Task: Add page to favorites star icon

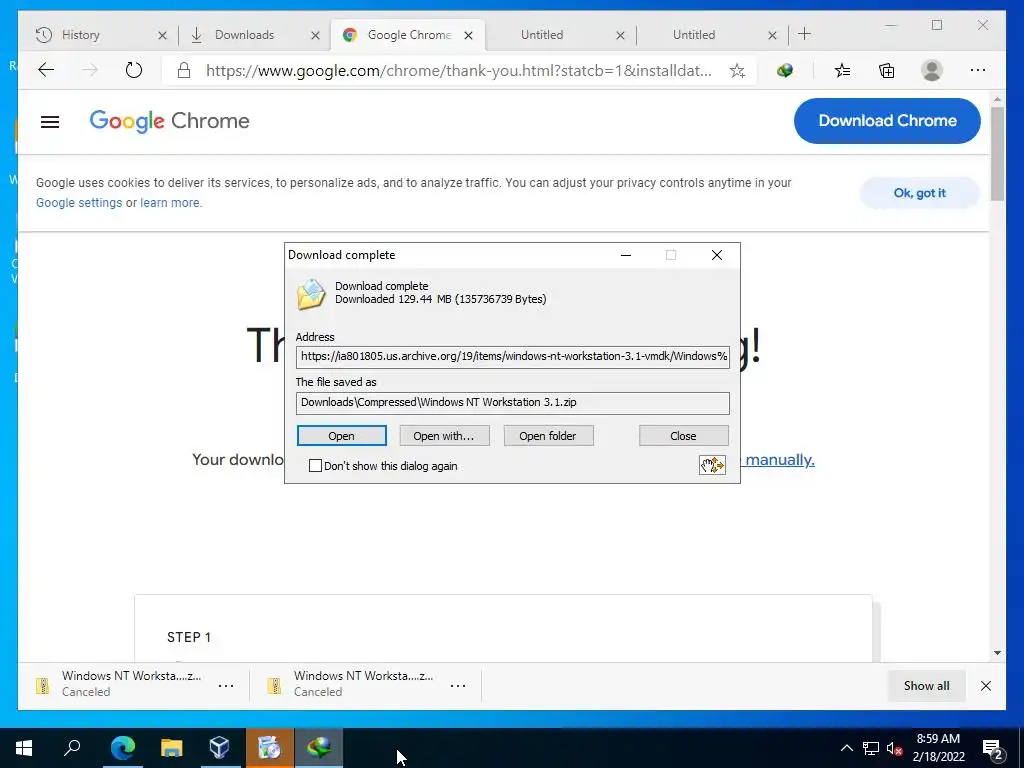Action: click(737, 71)
